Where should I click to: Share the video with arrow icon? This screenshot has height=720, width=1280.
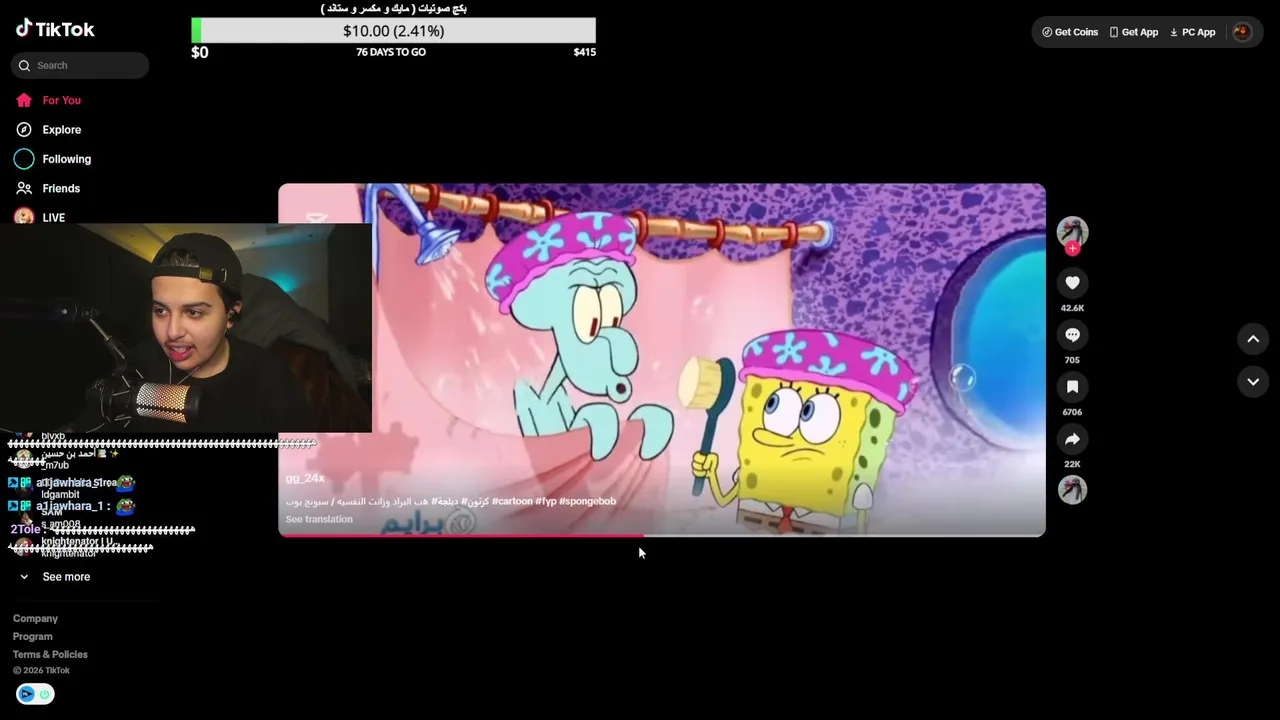1072,439
